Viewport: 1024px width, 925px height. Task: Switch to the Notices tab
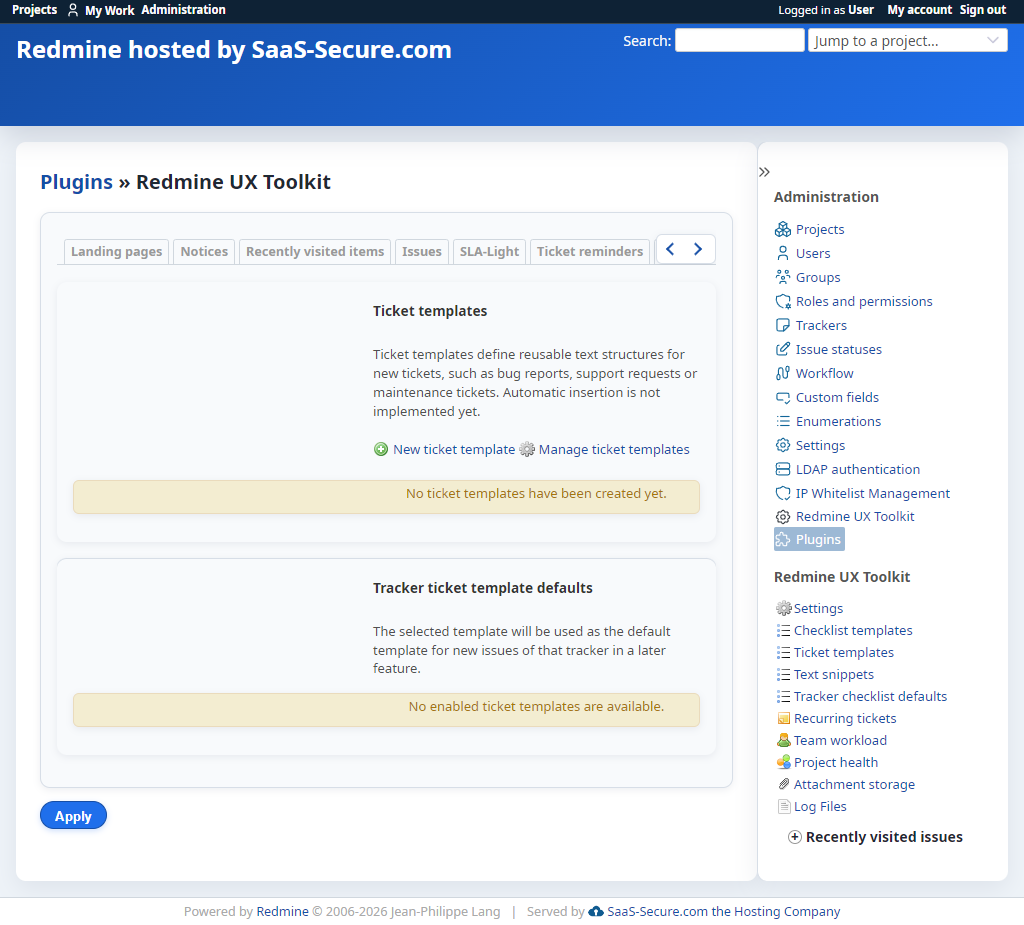[204, 252]
